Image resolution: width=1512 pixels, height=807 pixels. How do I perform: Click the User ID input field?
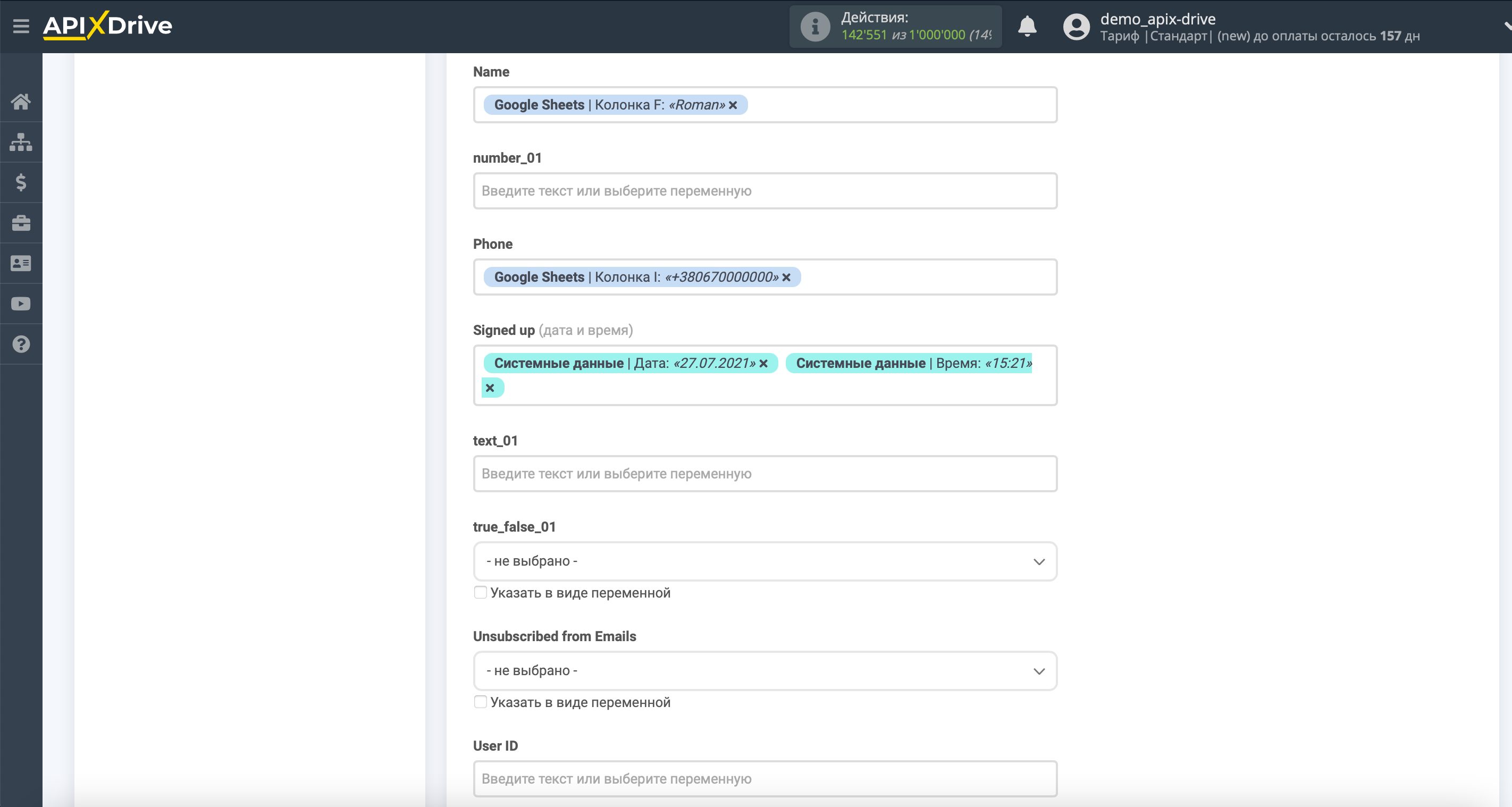coord(764,779)
